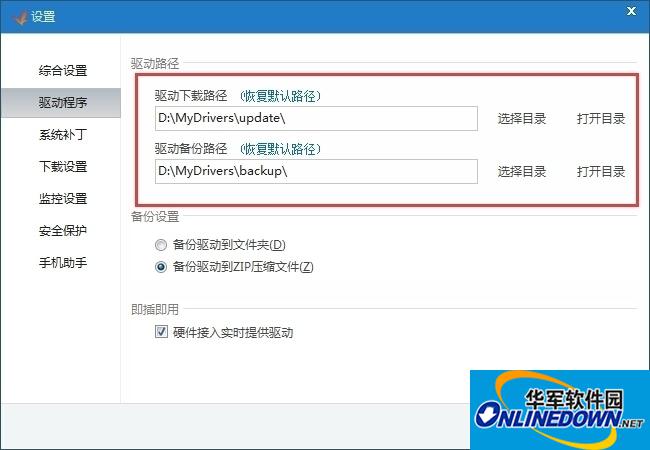Switch to 系统补丁 settings
Image resolution: width=650 pixels, height=450 pixels.
point(63,135)
